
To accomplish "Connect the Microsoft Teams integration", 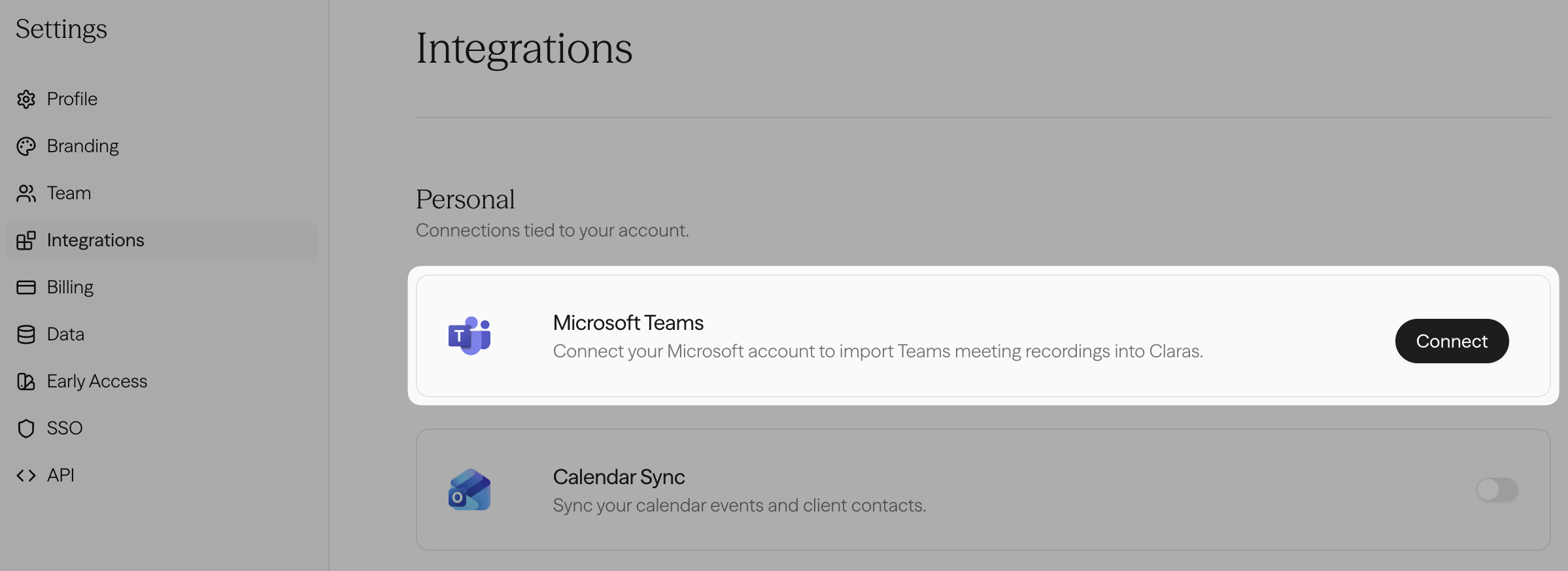I will click(1452, 341).
